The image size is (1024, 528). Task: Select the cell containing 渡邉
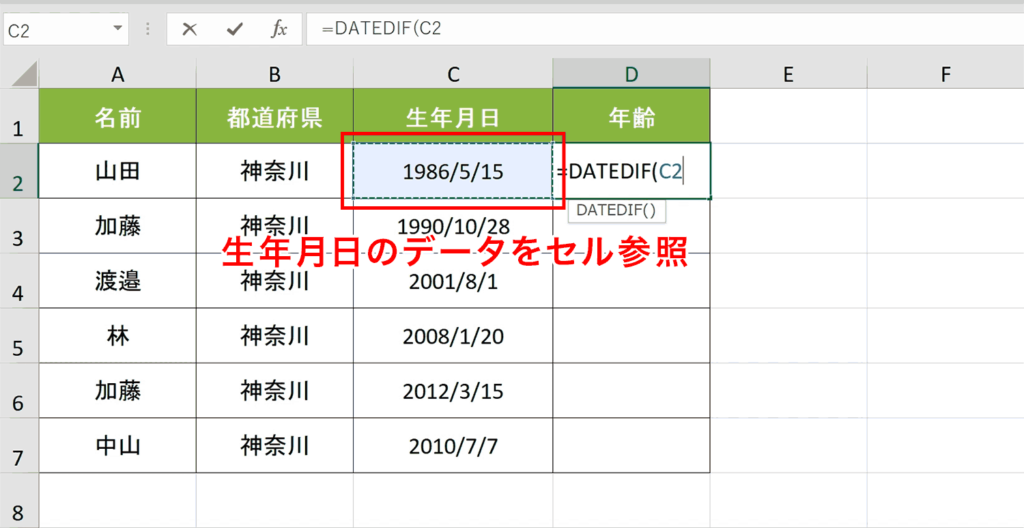118,281
